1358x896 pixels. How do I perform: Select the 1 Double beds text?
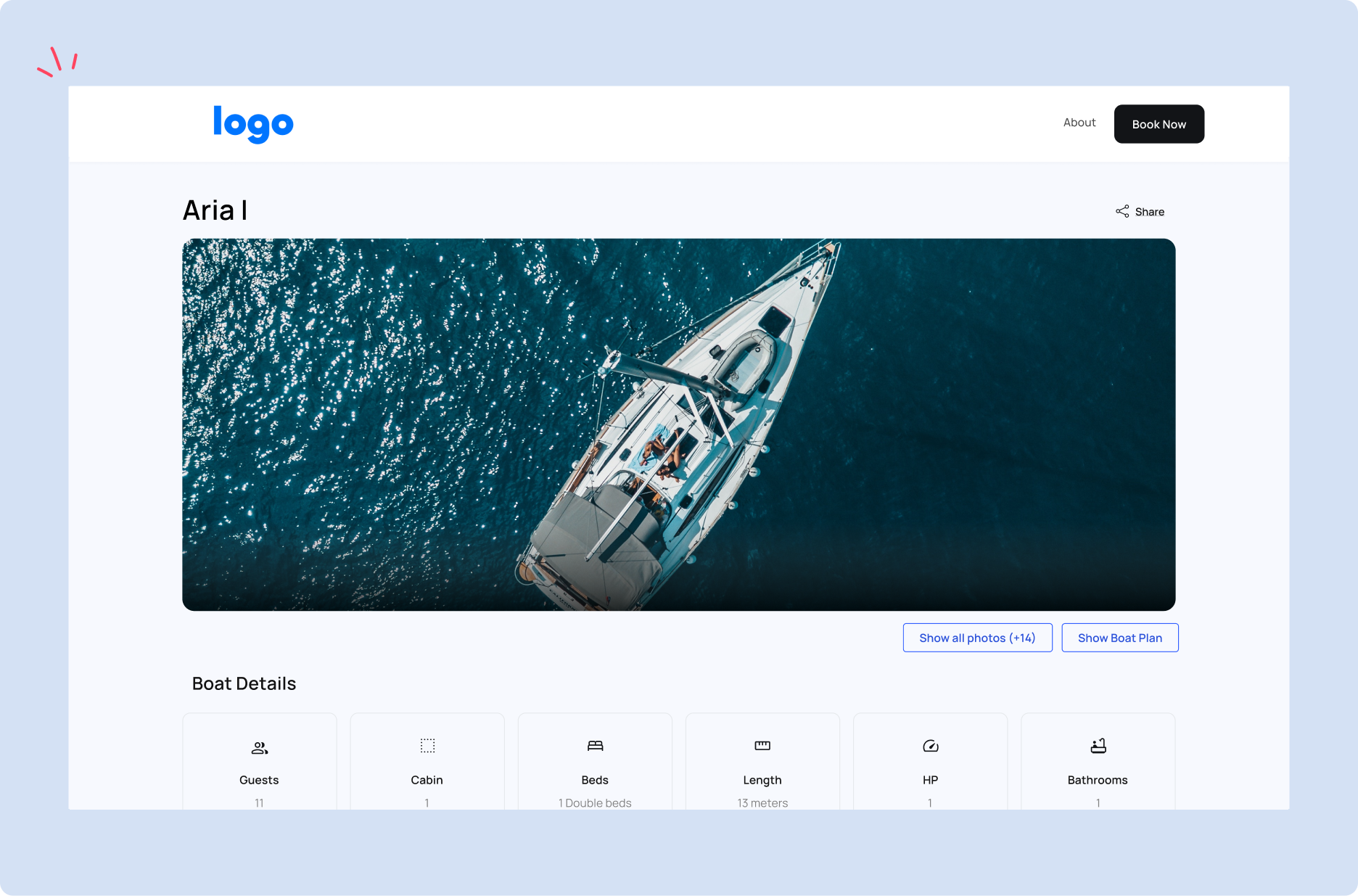point(595,803)
